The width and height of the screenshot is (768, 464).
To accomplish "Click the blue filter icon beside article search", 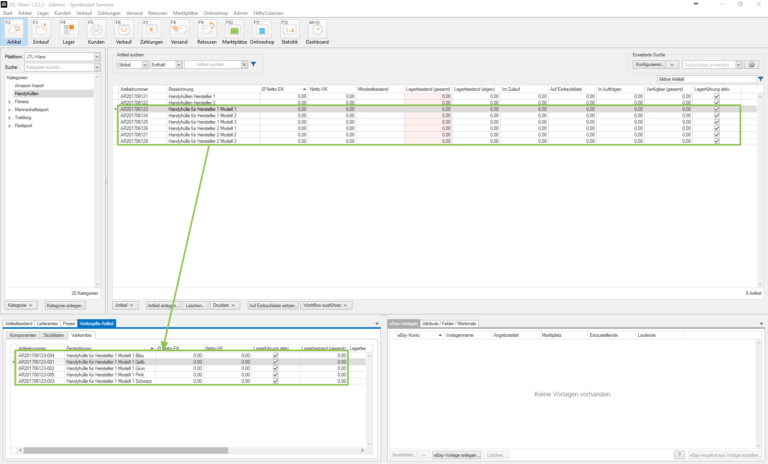I will (253, 64).
